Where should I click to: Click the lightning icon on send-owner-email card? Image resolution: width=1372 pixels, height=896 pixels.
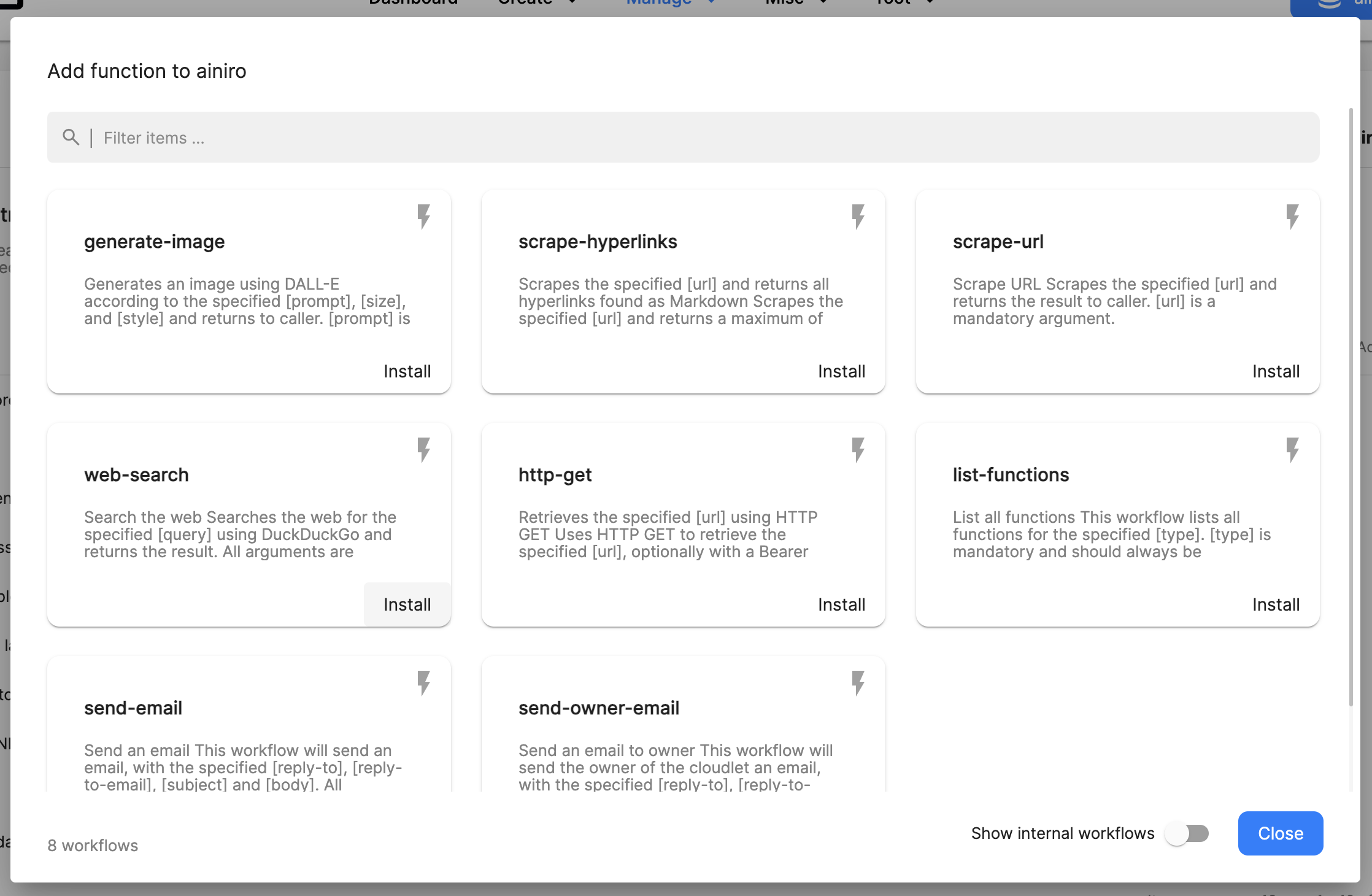pyautogui.click(x=858, y=683)
